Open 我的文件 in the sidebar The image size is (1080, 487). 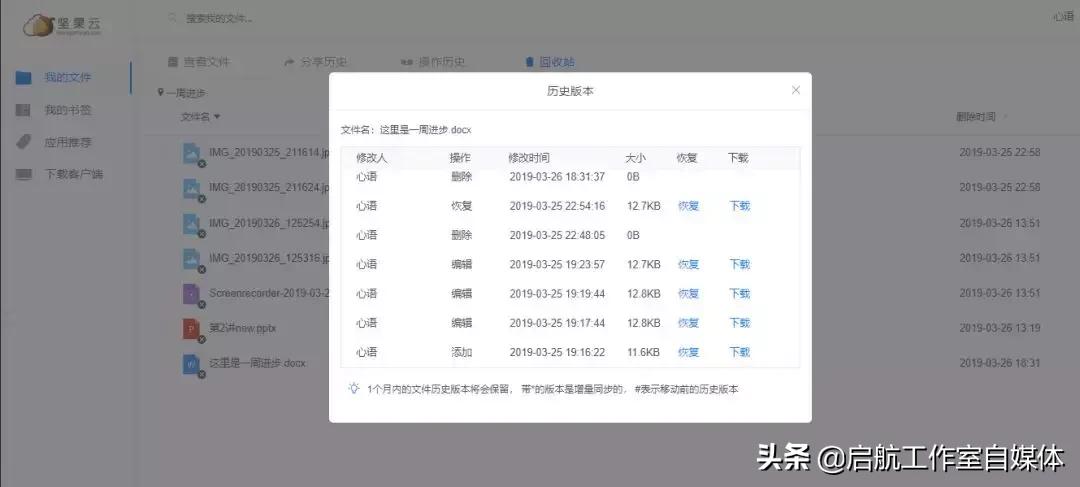point(68,77)
